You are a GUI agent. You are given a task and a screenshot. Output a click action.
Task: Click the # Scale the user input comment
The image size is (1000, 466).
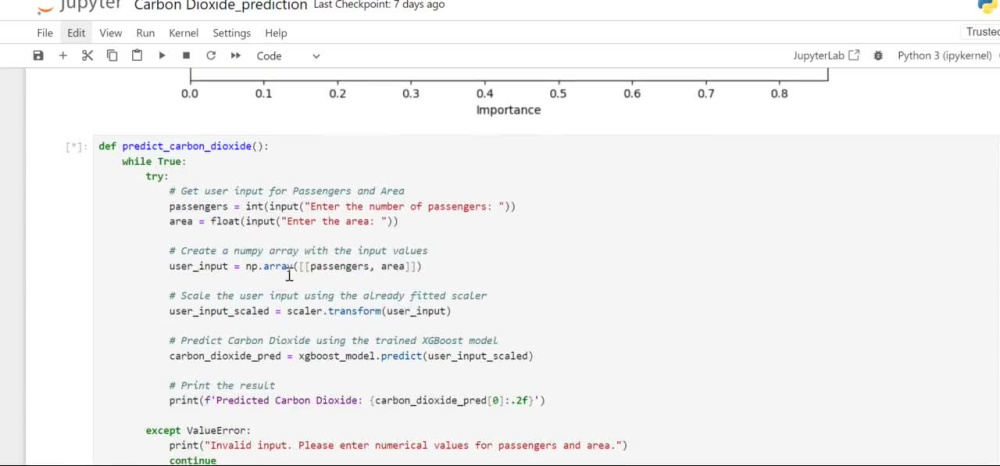pos(327,296)
